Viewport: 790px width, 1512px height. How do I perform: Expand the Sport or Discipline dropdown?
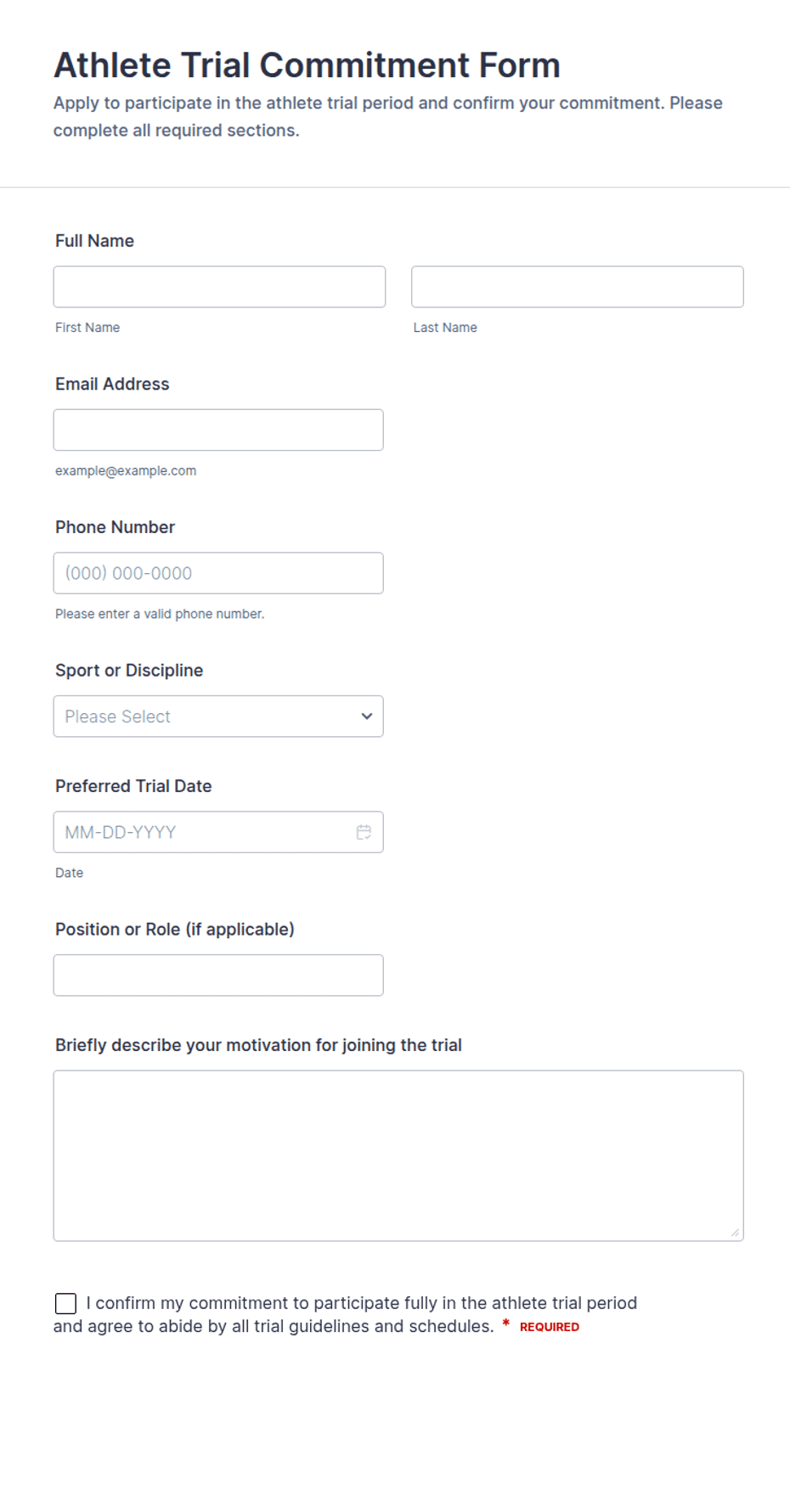(x=218, y=717)
